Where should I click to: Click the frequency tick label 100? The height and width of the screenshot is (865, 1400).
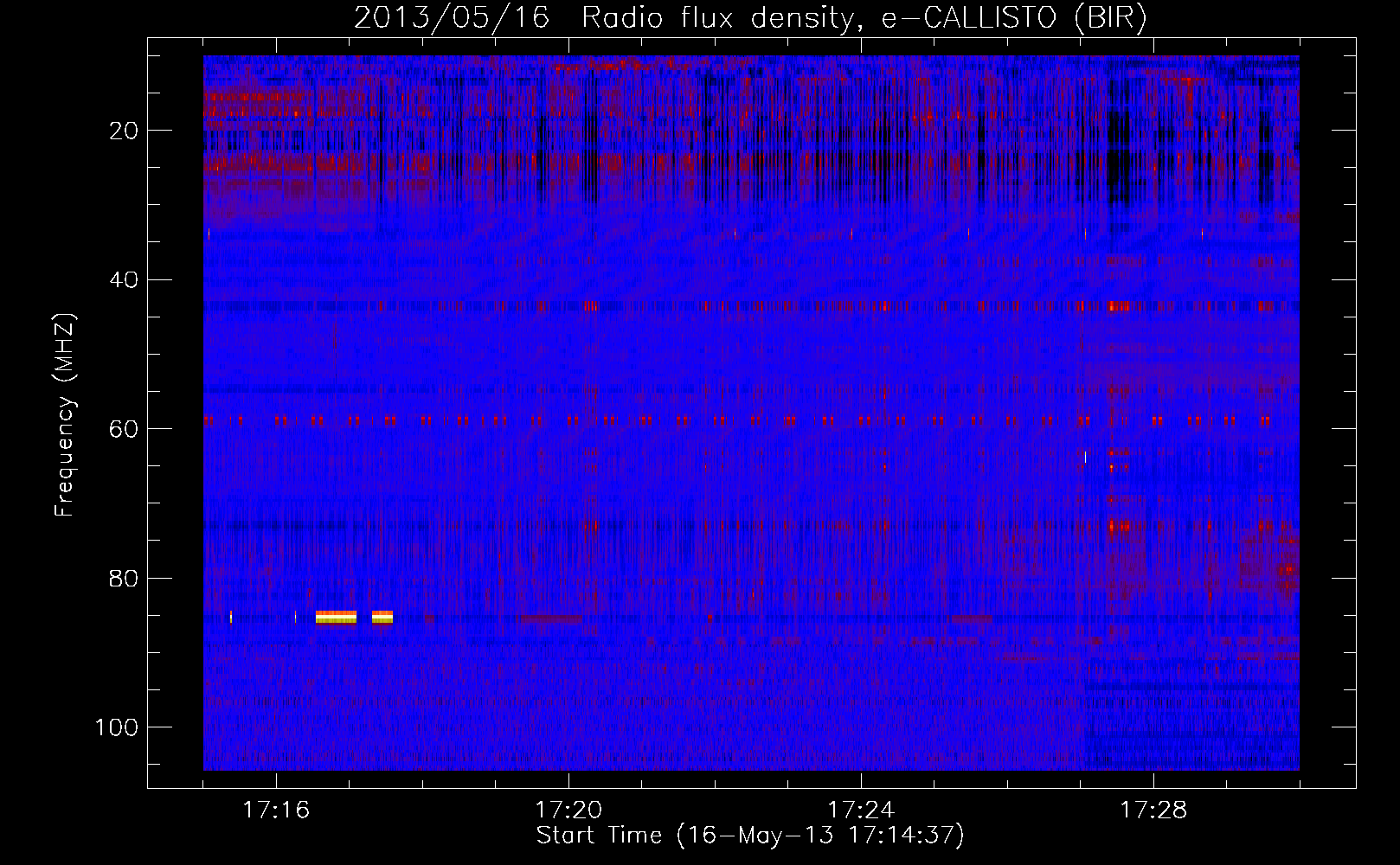coord(117,727)
